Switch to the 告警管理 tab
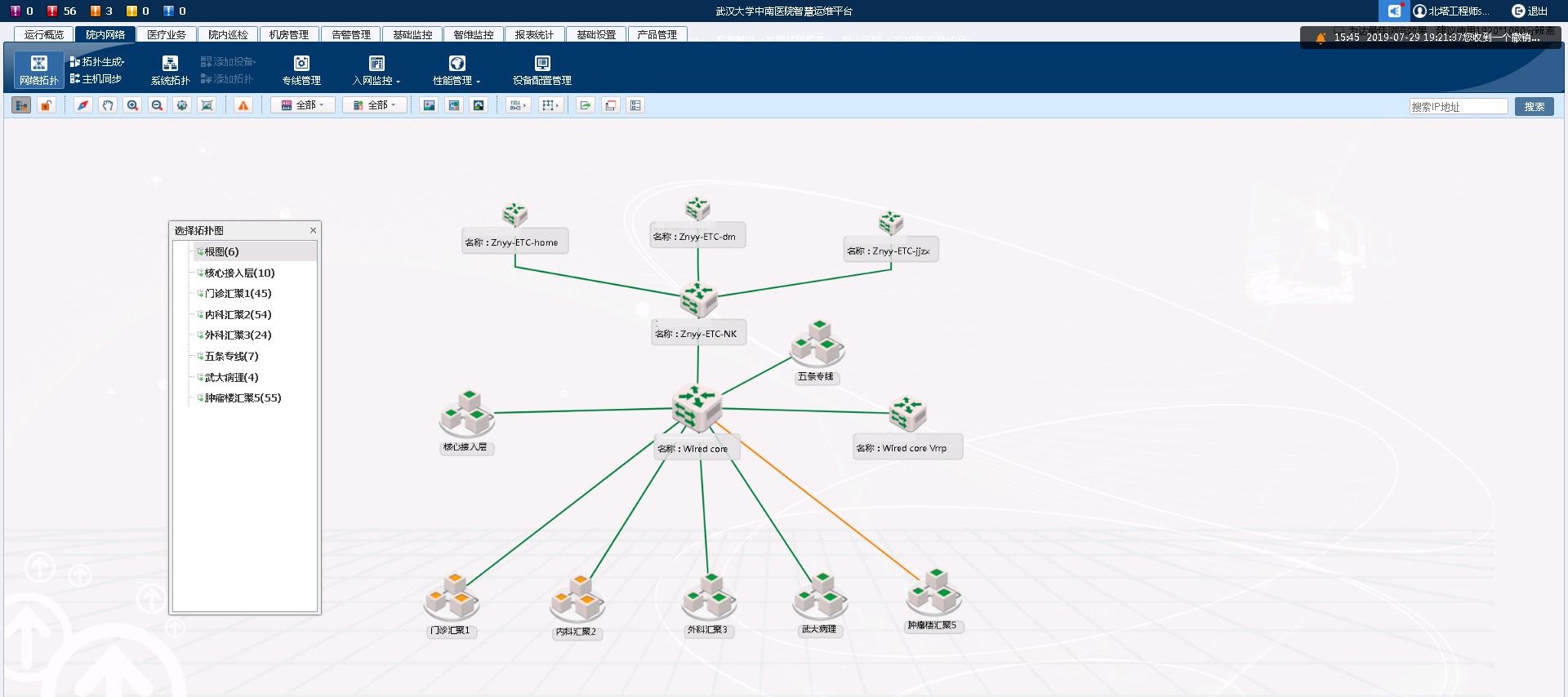 (x=351, y=34)
